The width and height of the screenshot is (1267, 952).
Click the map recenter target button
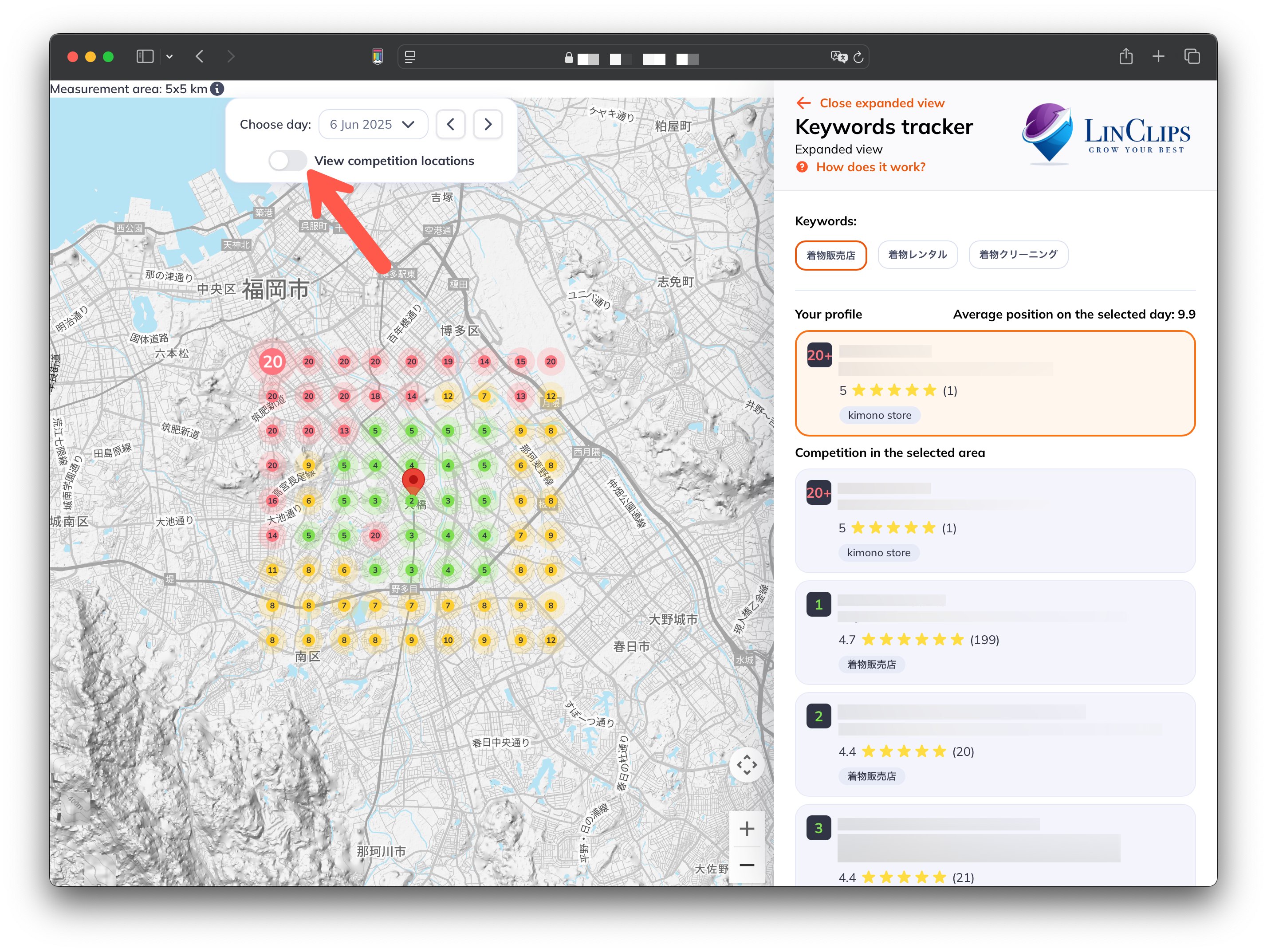pos(746,765)
